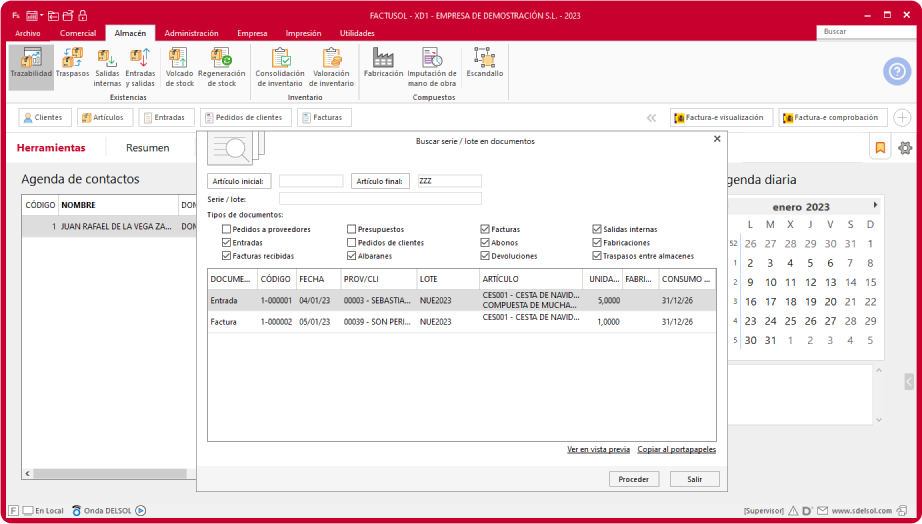Screen dimensions: 922x524
Task: Click the Serie / lote input field
Action: click(x=380, y=199)
